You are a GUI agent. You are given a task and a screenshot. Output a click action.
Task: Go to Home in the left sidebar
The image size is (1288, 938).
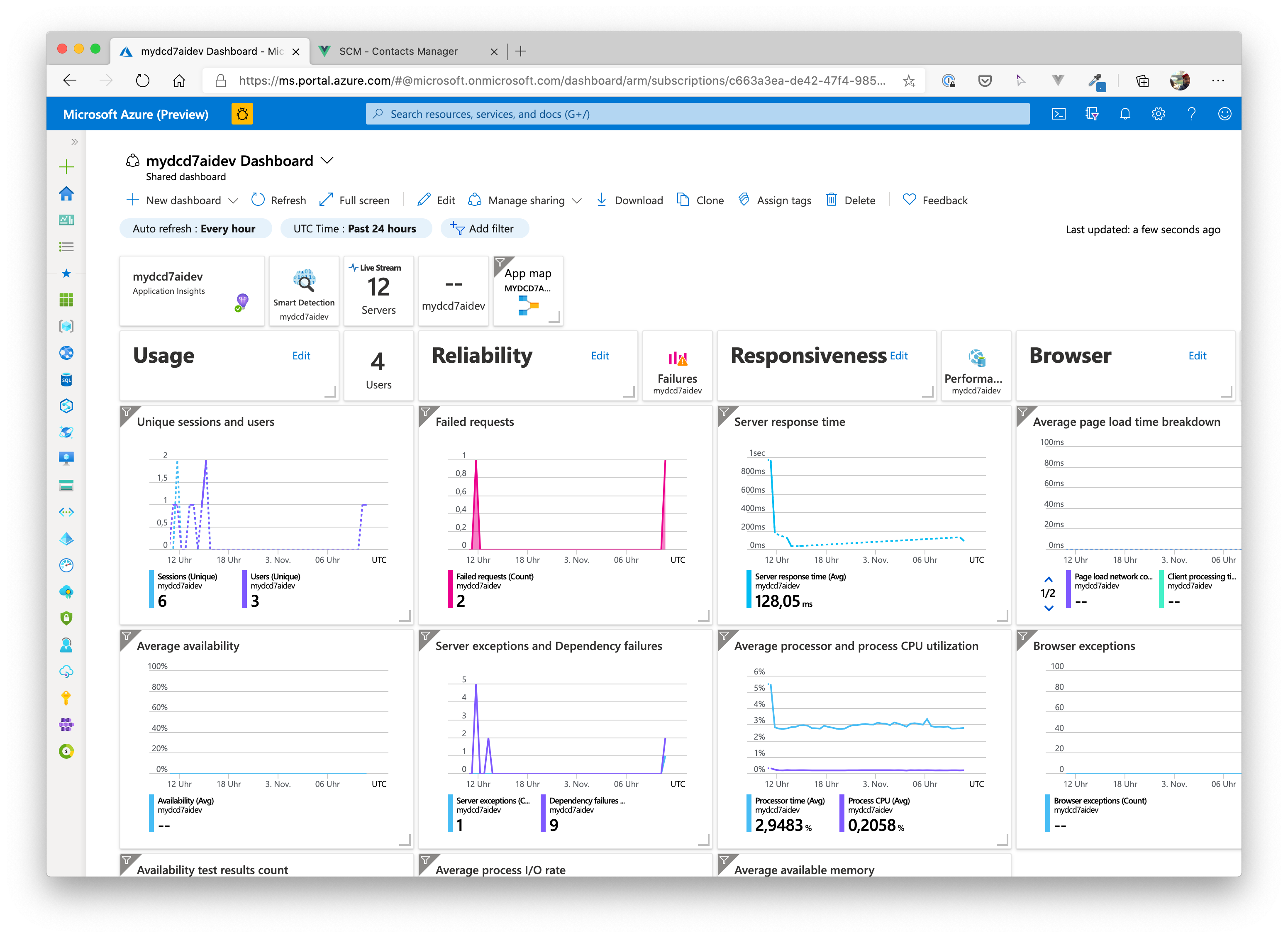point(66,194)
